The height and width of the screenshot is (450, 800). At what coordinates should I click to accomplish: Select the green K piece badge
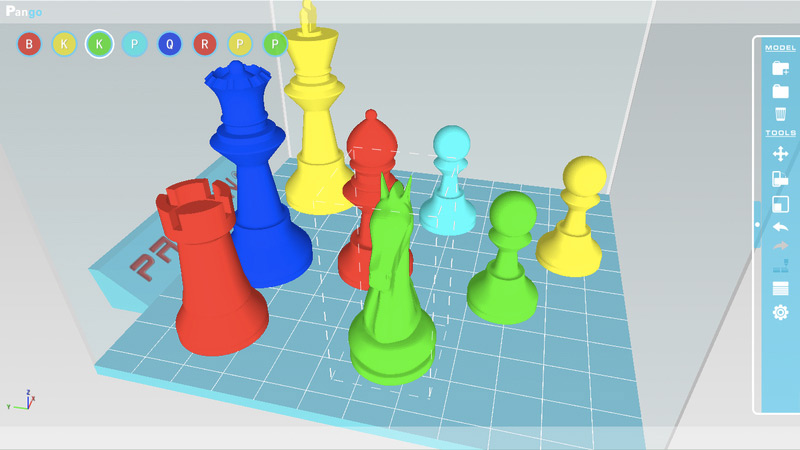(x=99, y=44)
